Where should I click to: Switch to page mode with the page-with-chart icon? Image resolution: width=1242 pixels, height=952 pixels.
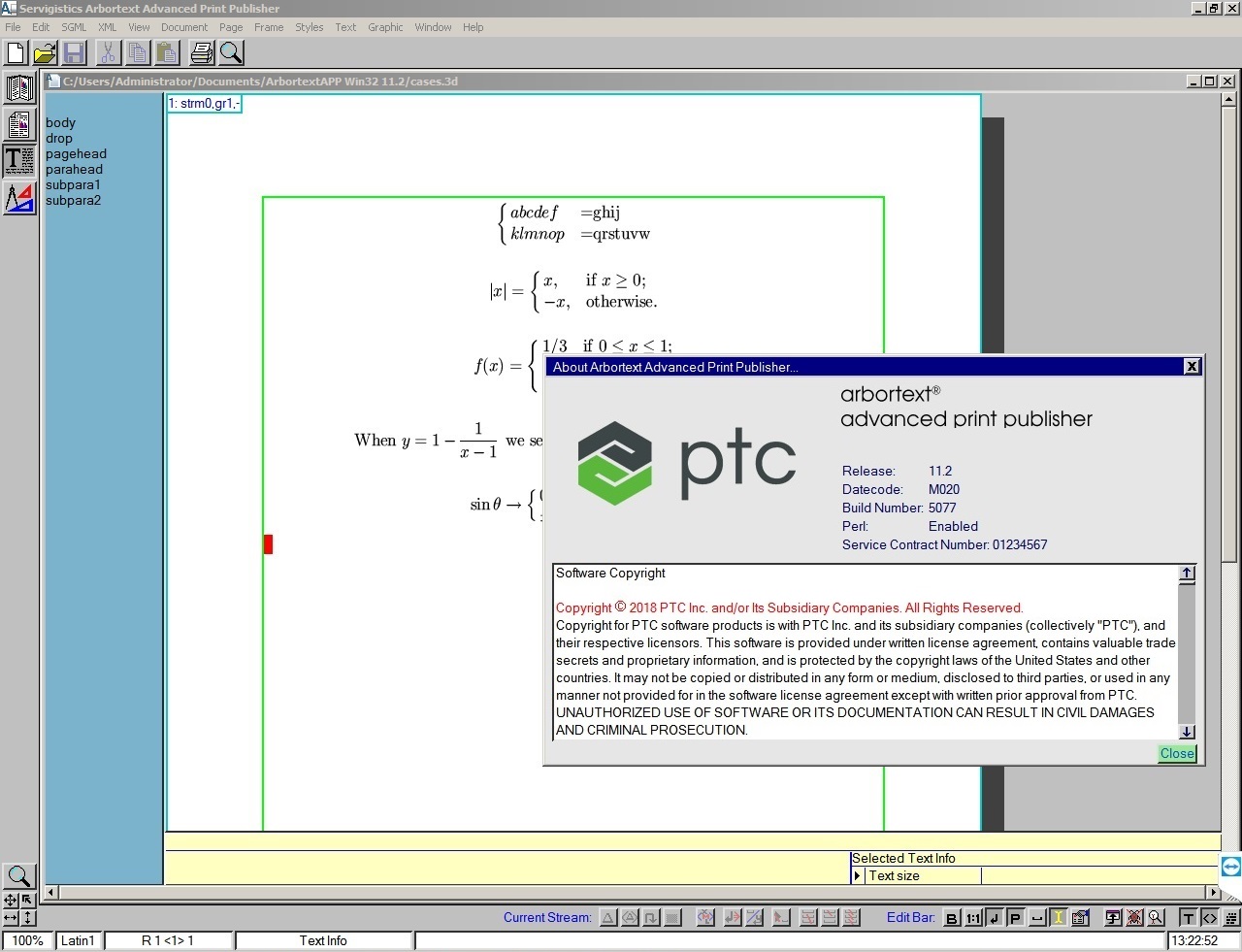coord(19,124)
